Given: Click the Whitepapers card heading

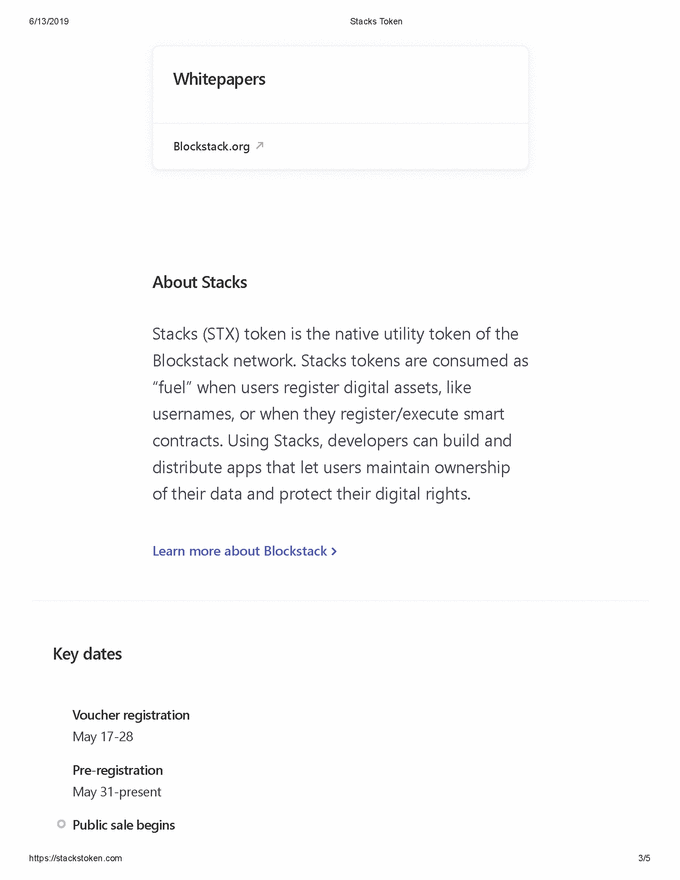Looking at the screenshot, I should click(x=219, y=79).
